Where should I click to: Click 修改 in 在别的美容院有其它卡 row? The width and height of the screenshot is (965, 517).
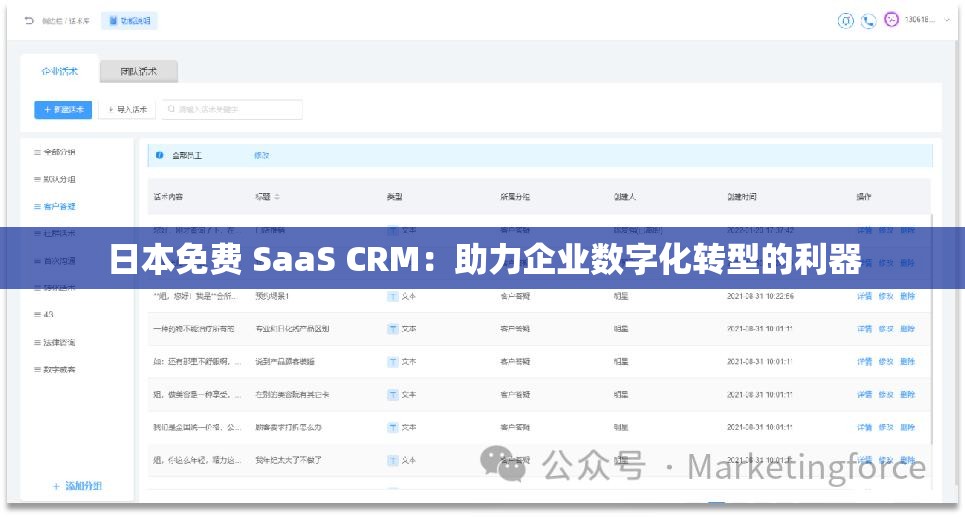(x=886, y=395)
